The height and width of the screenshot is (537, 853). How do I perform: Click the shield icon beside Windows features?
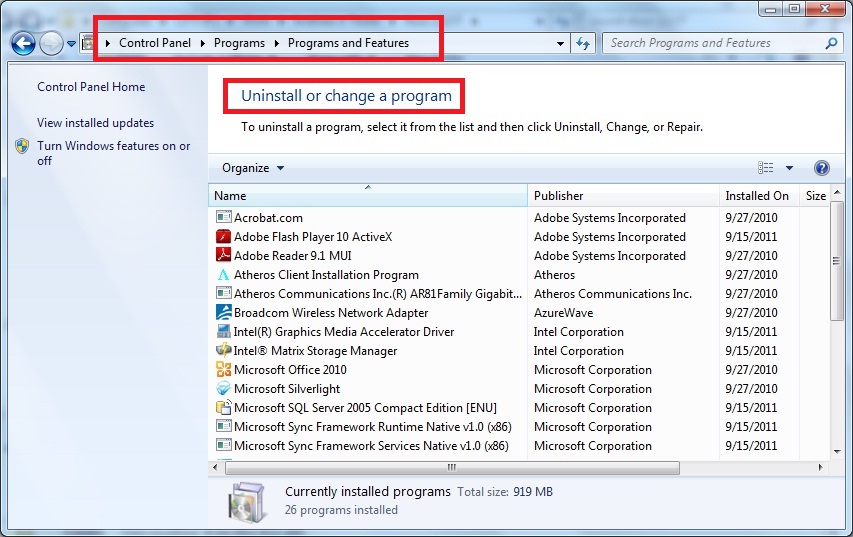[22, 146]
